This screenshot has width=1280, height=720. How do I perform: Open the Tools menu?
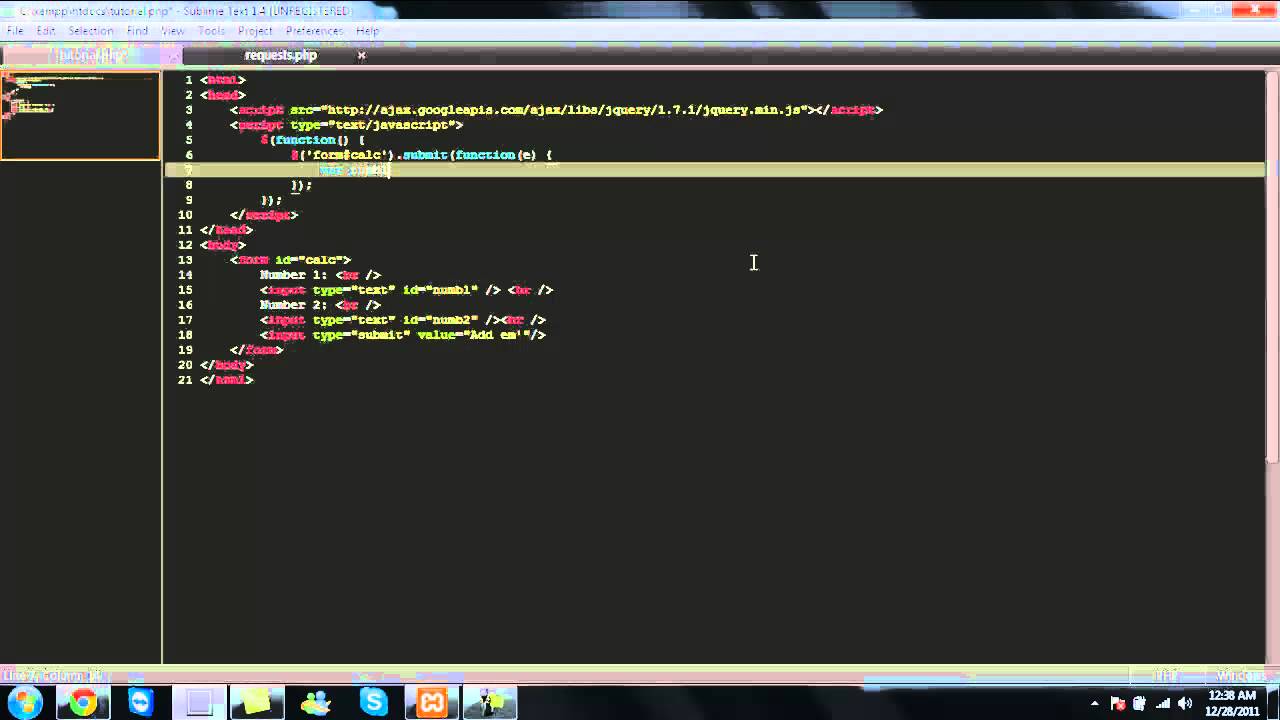click(x=211, y=31)
